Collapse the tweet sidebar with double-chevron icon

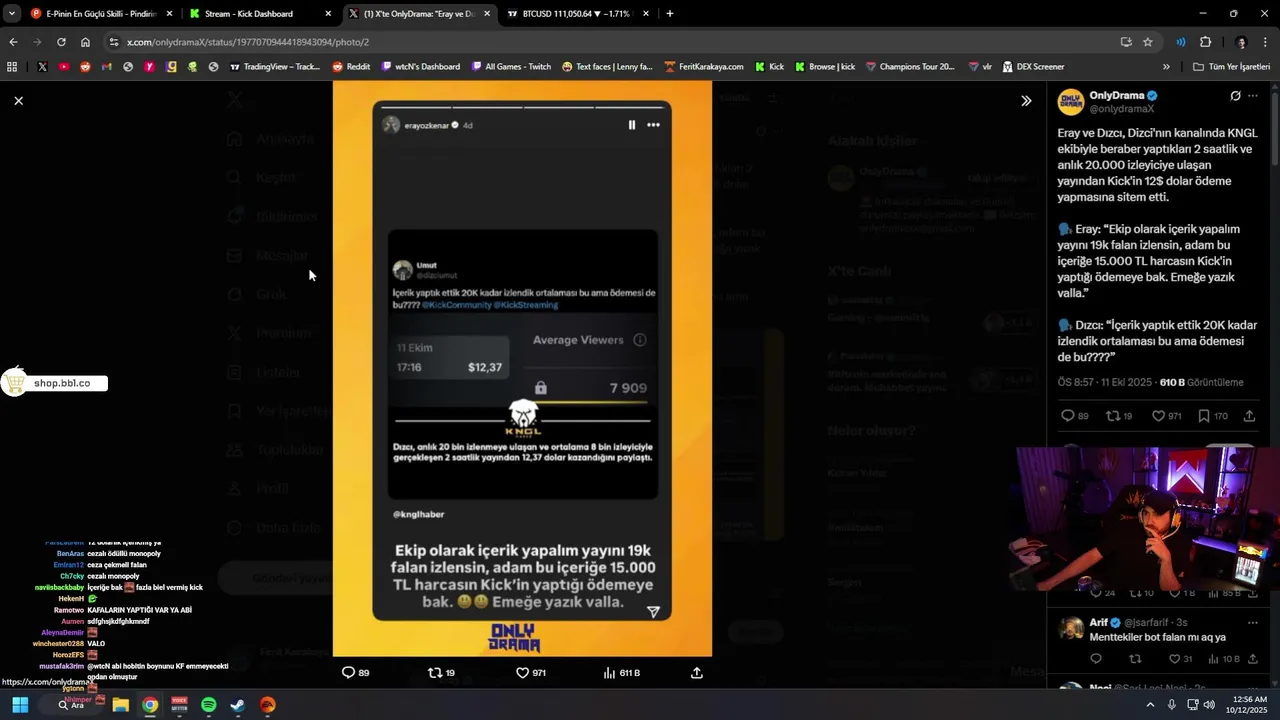pyautogui.click(x=1026, y=100)
